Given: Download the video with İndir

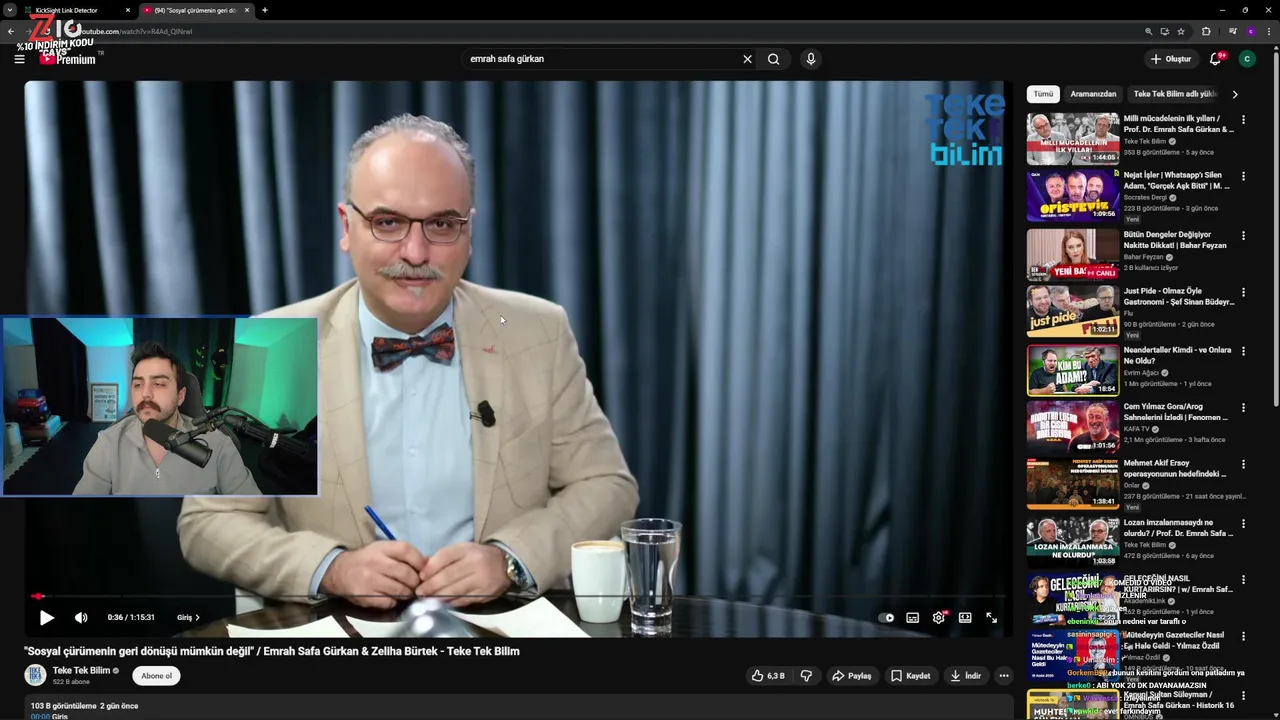Looking at the screenshot, I should [966, 676].
